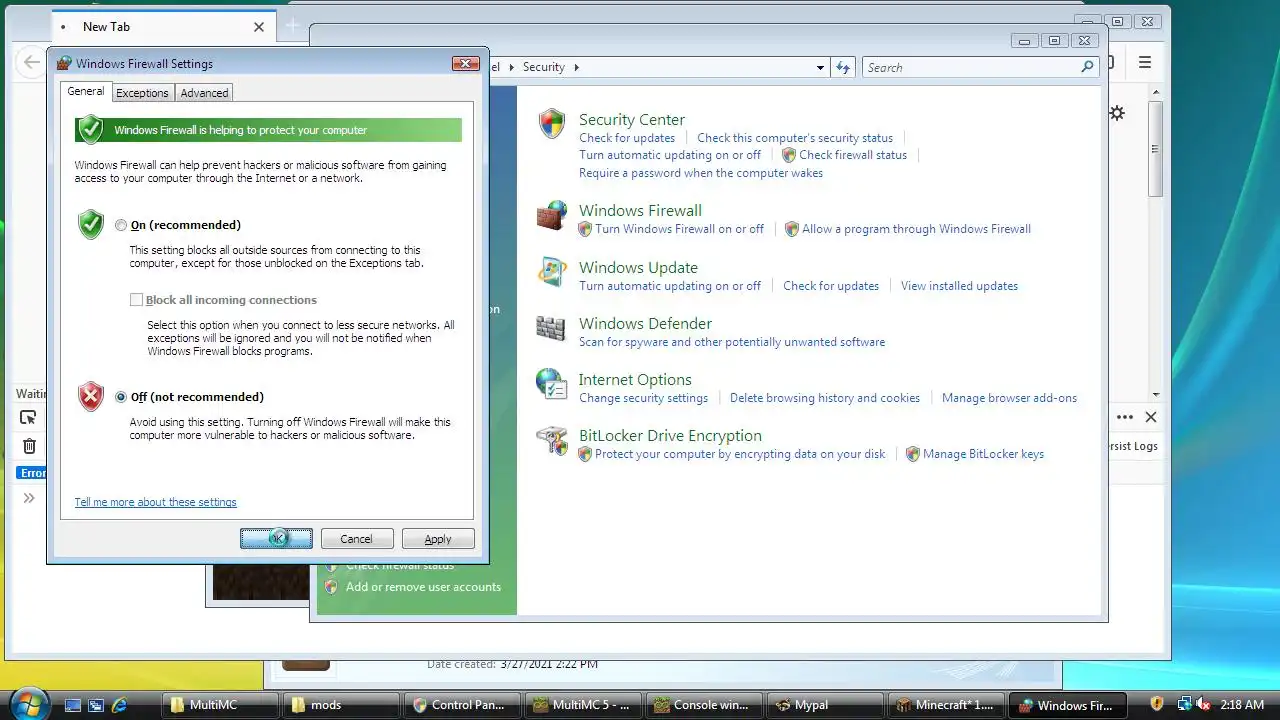Click the trash can clear icon in devtools
Screen dimensions: 1280x720
tap(29, 446)
